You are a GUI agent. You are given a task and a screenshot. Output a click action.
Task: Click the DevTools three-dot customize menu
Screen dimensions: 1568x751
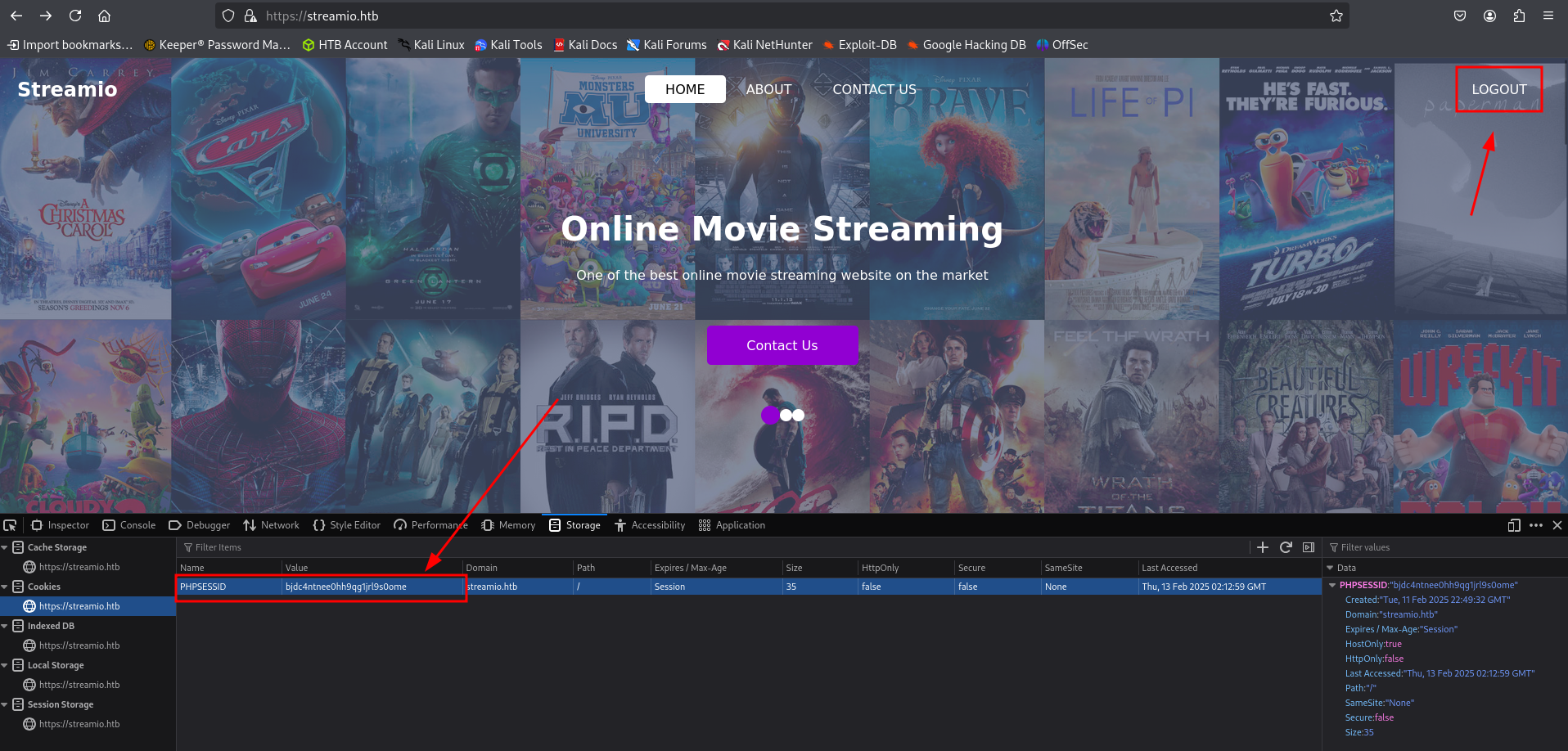click(1536, 525)
